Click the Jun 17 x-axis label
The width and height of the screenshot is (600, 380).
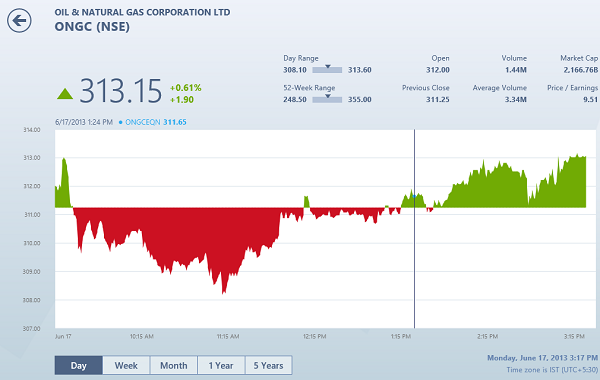point(63,336)
